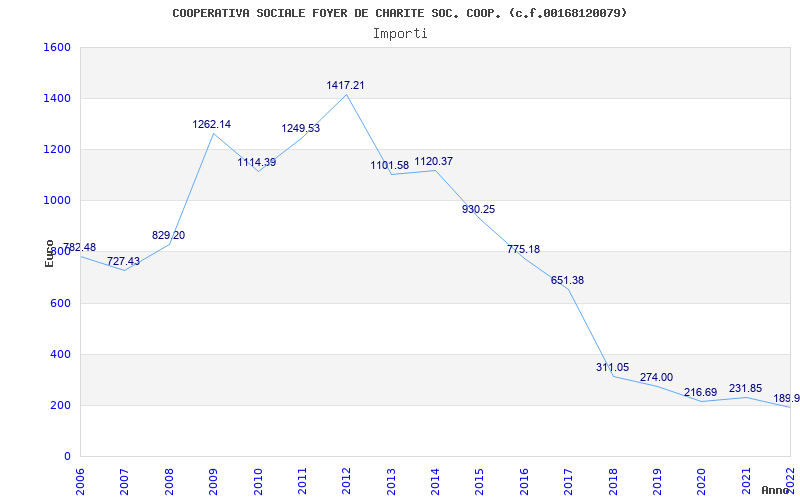Viewport: 800px width, 500px height.
Task: Click the 2013 x-axis year label
Action: (391, 481)
